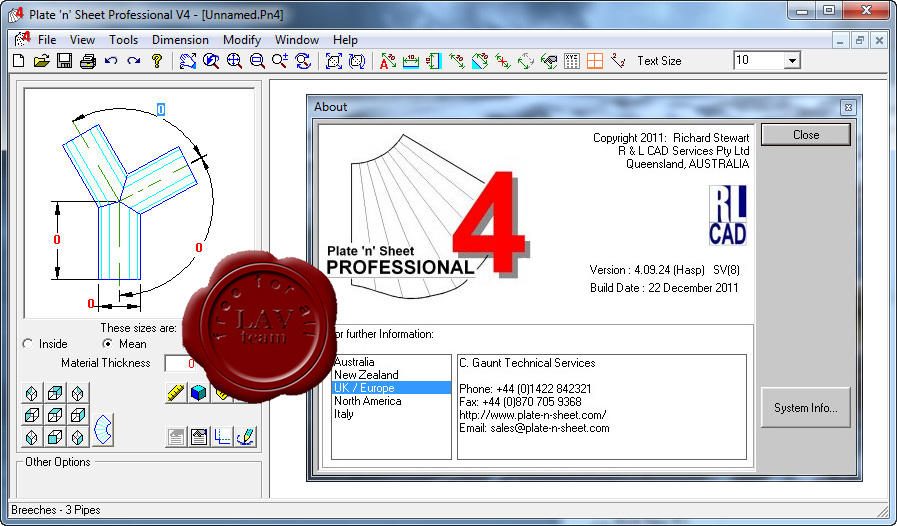Click the yellow ruler measure icon
This screenshot has height=526, width=897.
tap(176, 393)
